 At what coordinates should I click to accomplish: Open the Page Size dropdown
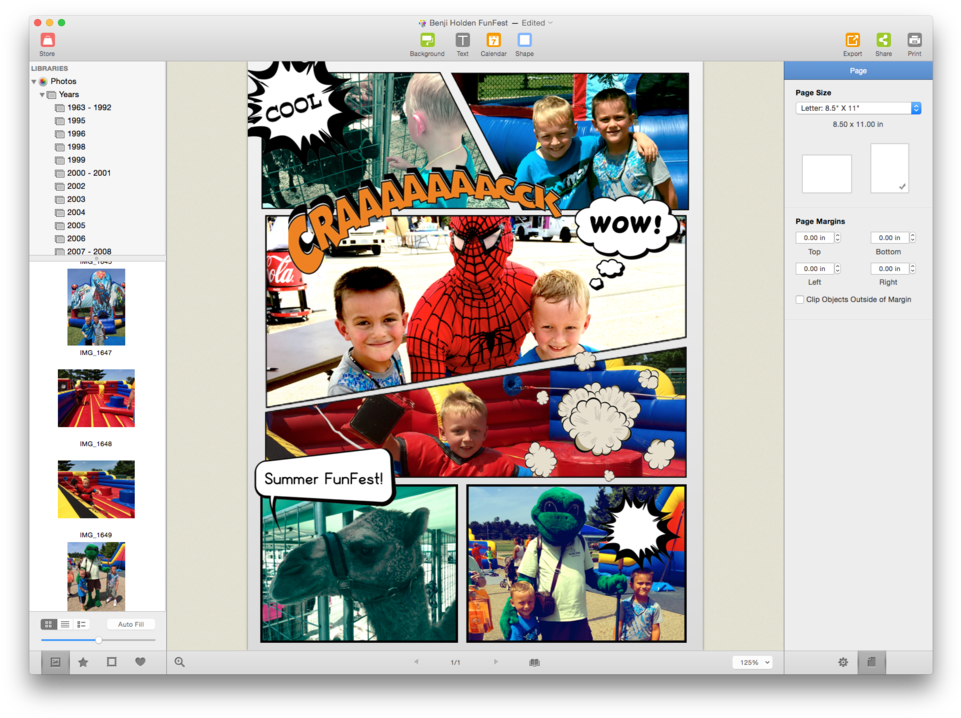857,108
